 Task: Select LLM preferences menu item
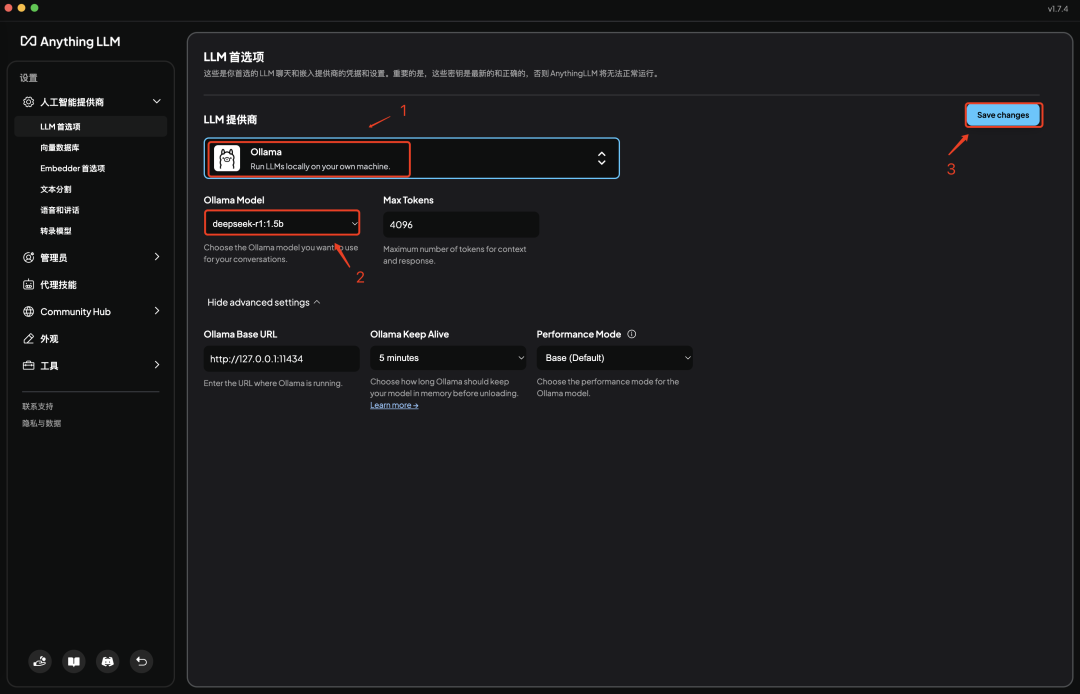point(90,127)
